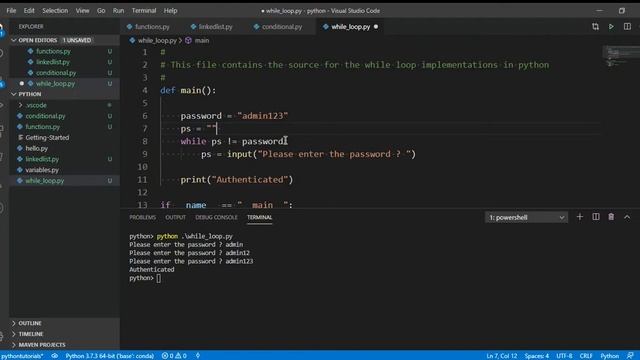
Task: Click the Explorer panel title
Action: point(31,27)
